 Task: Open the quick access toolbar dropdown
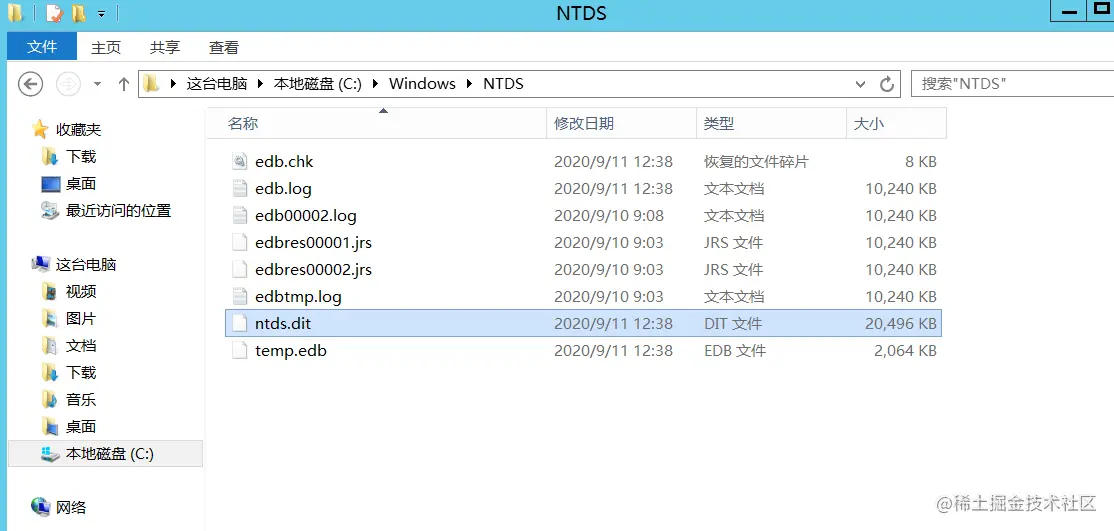coord(102,14)
